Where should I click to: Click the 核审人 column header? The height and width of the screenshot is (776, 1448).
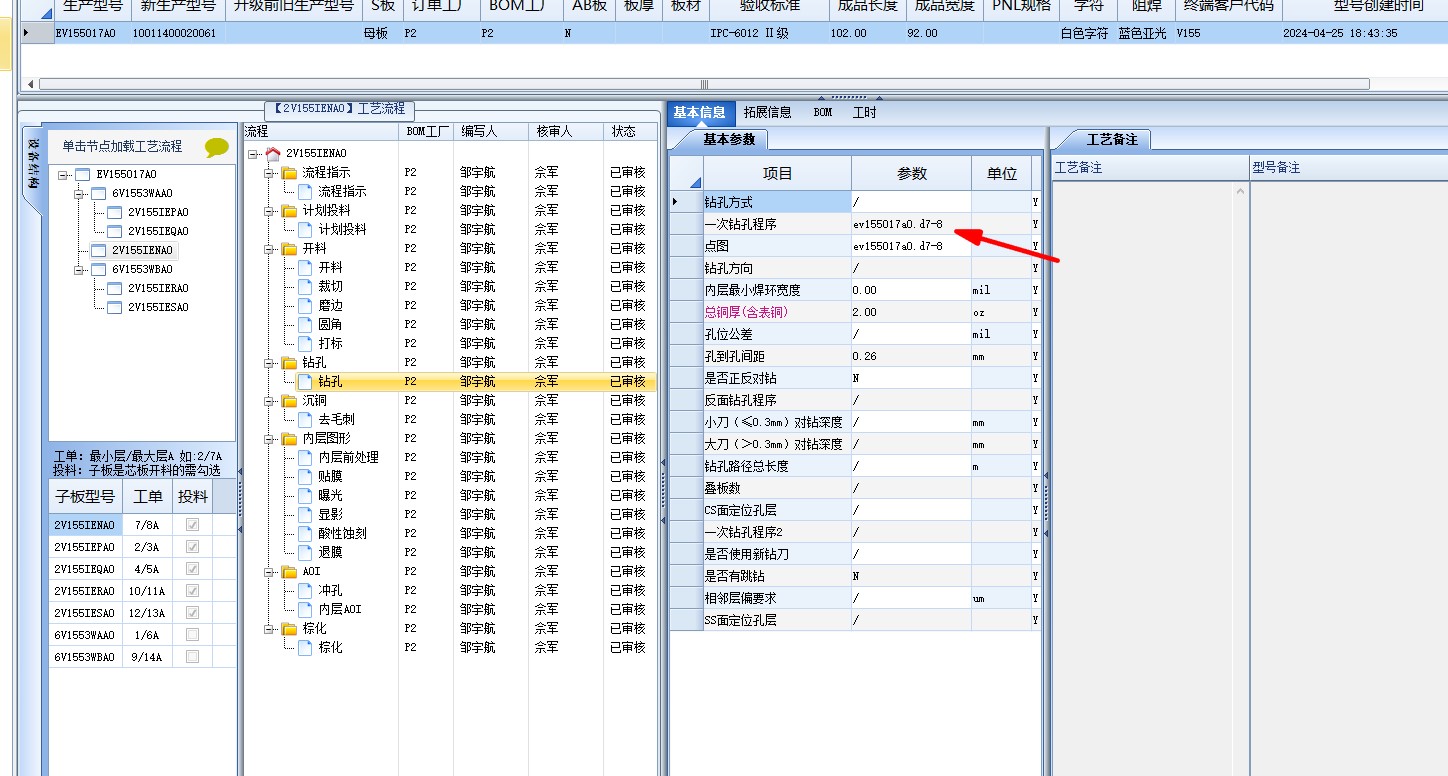click(x=567, y=132)
